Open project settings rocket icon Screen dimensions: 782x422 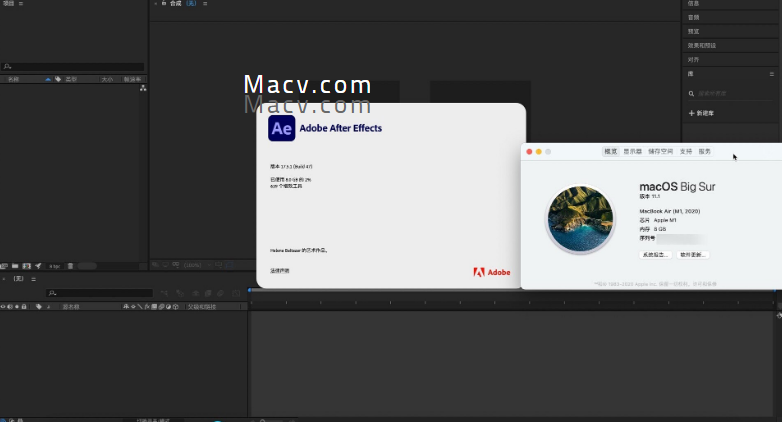(x=38, y=266)
